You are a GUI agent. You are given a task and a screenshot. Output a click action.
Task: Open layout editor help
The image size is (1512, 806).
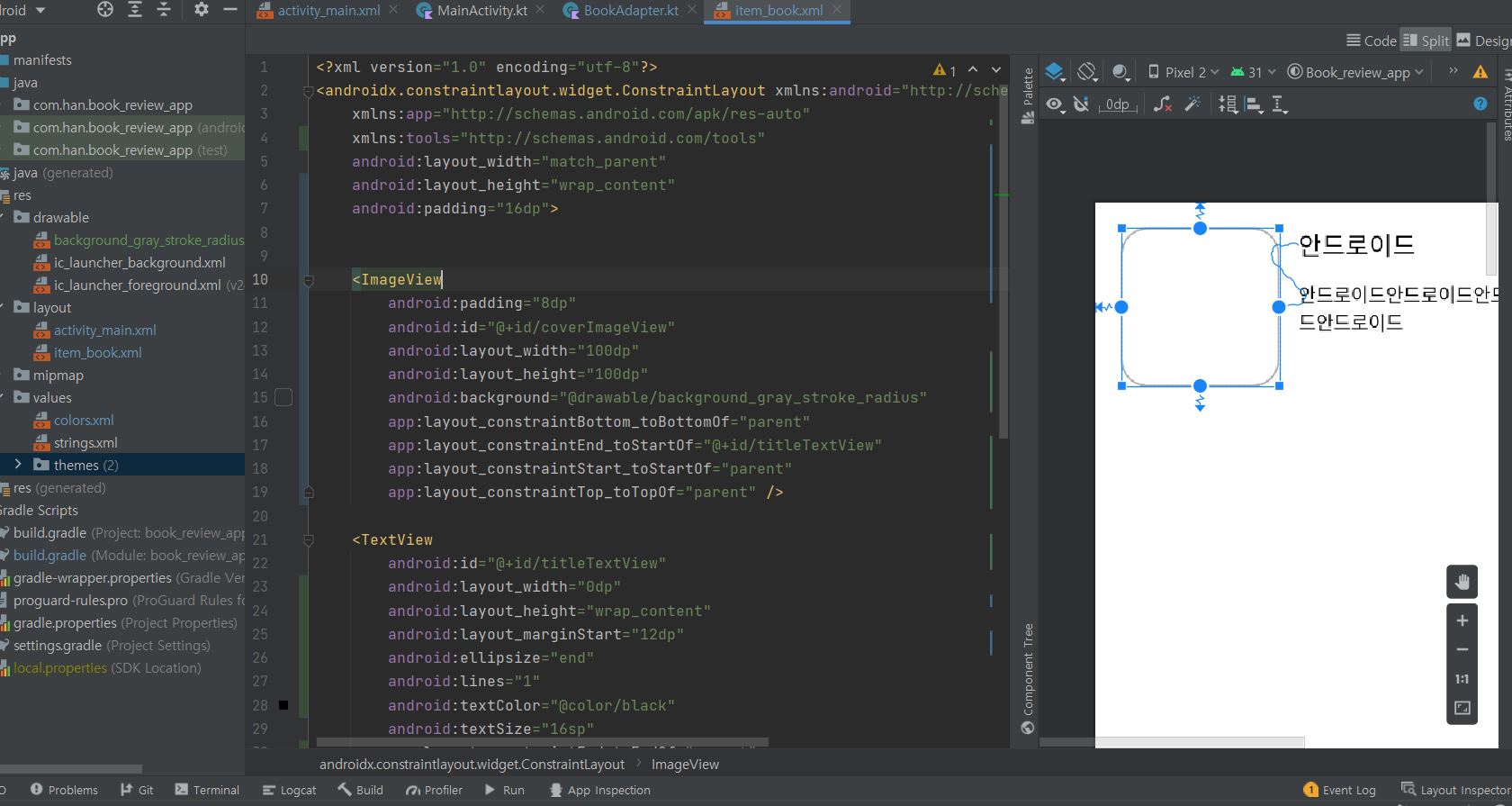click(x=1480, y=104)
